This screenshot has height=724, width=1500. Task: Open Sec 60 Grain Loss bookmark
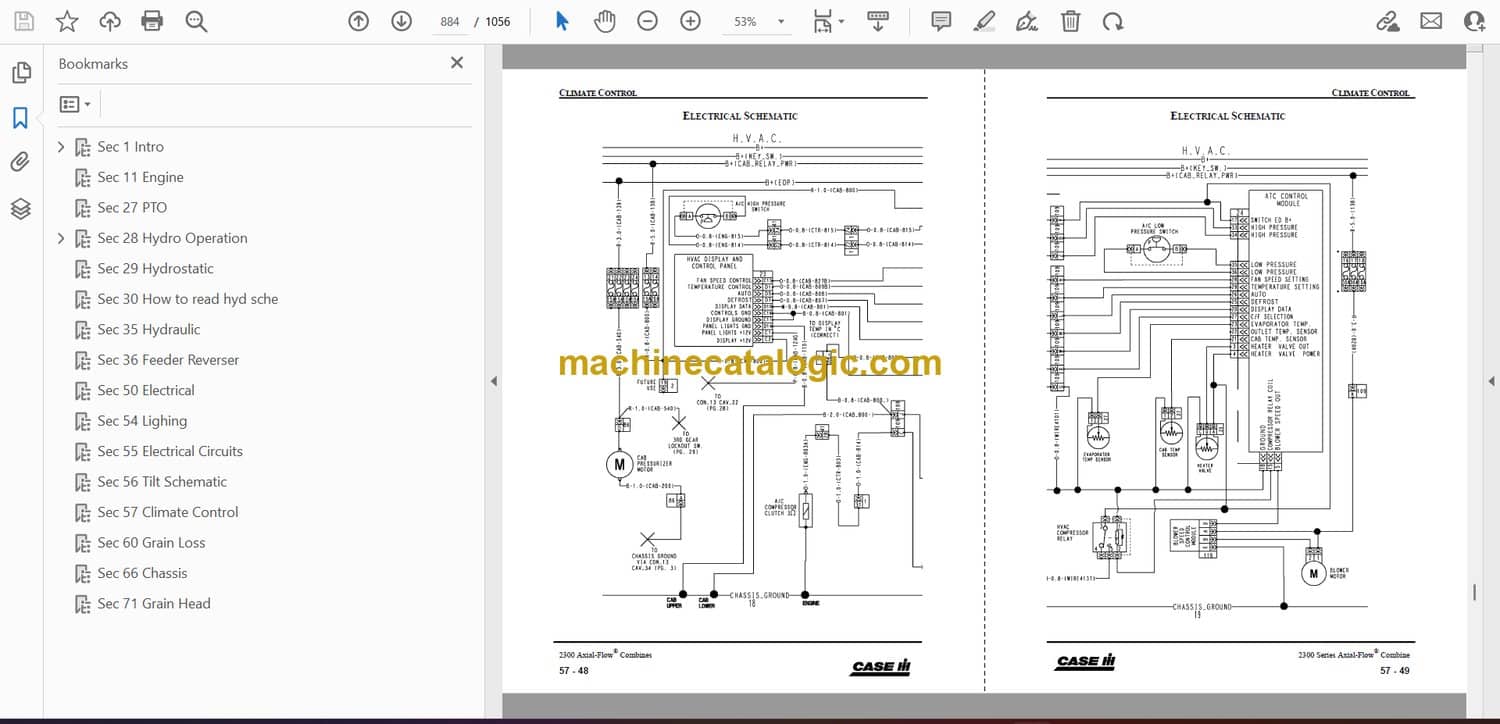pos(151,543)
